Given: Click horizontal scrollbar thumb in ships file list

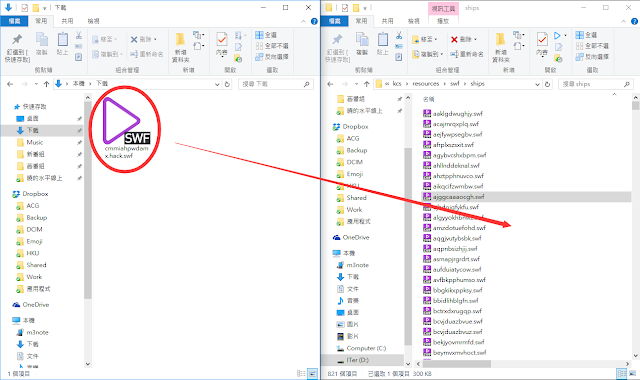Looking at the screenshot, I should coord(457,364).
